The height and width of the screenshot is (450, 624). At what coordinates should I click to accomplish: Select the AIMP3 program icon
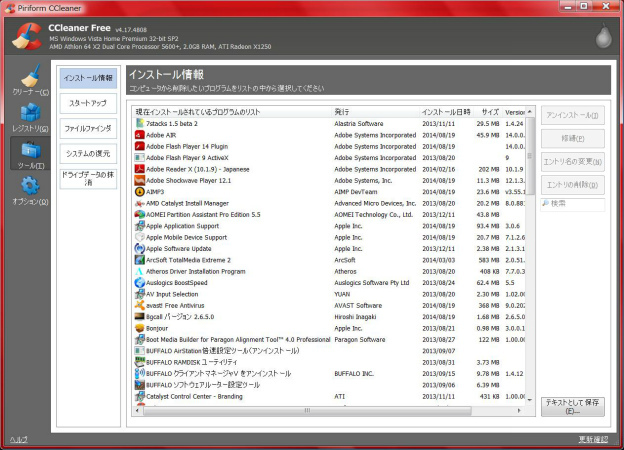[x=139, y=192]
